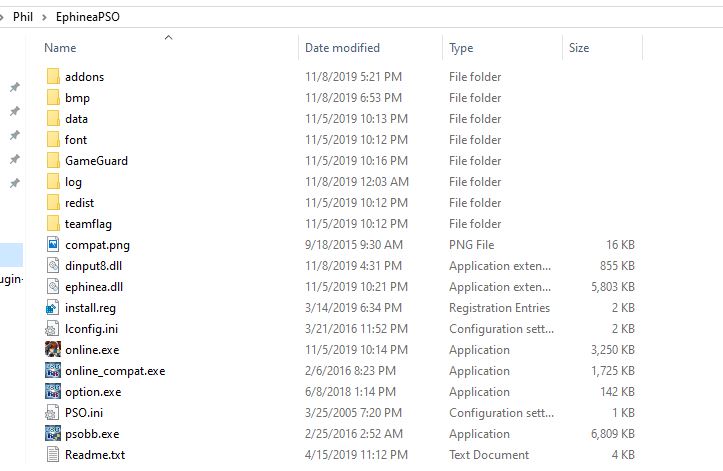This screenshot has width=723, height=471.
Task: Click the 142 KB size value
Action: pyautogui.click(x=617, y=392)
